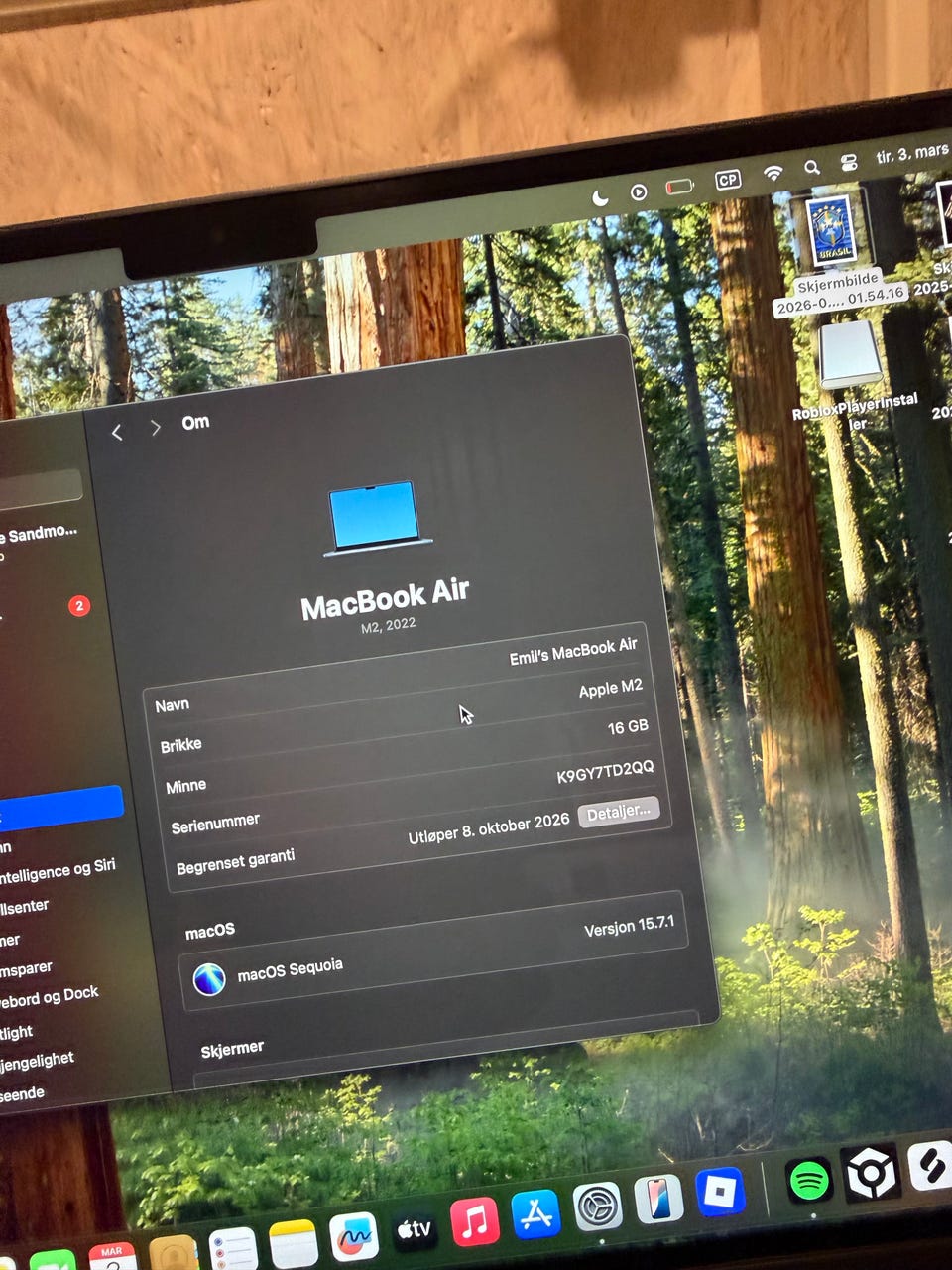This screenshot has height=1270, width=952.
Task: Click the low battery icon in menu bar
Action: point(680,187)
